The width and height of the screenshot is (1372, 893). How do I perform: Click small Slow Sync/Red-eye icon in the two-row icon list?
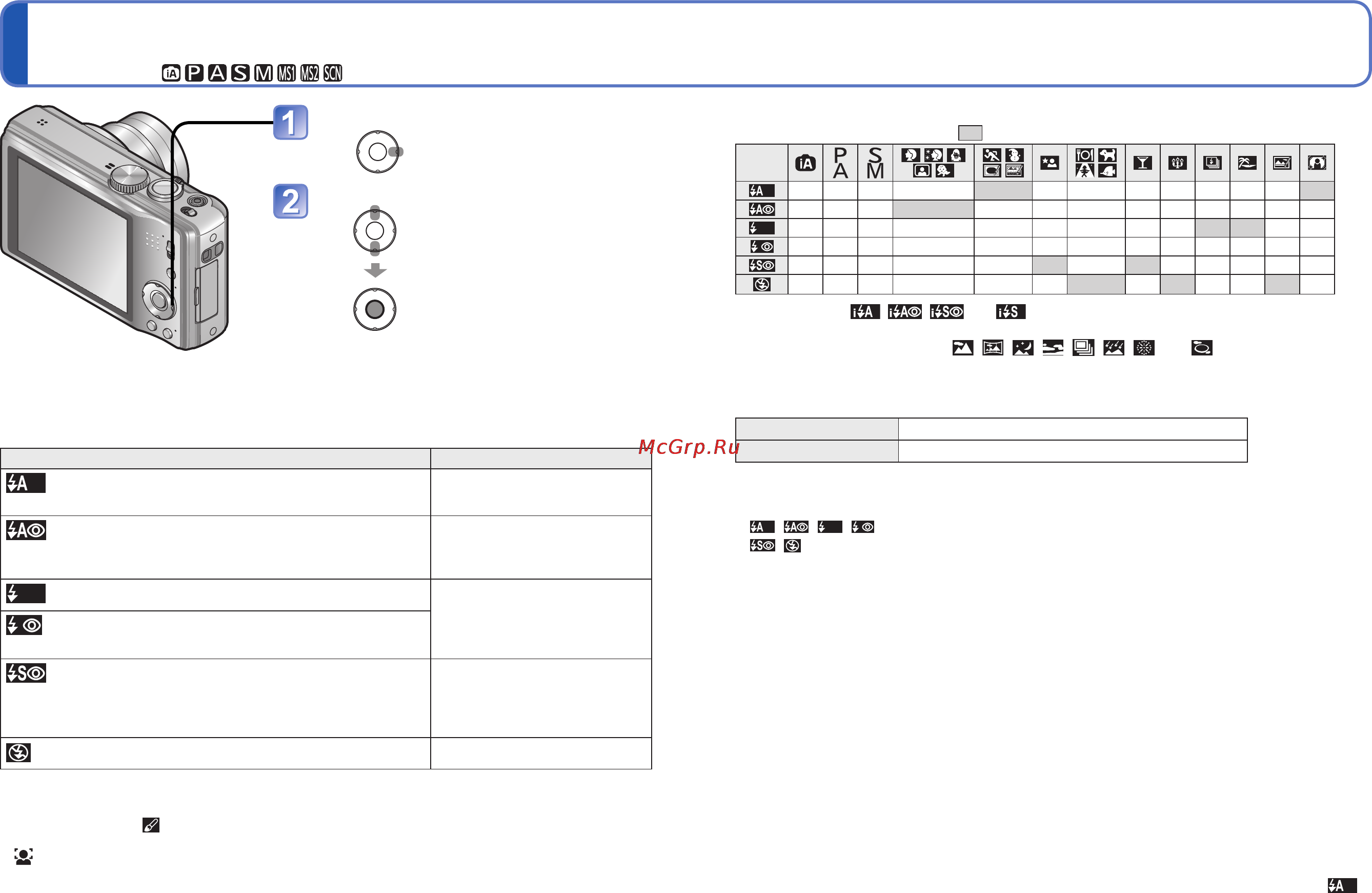tap(762, 546)
